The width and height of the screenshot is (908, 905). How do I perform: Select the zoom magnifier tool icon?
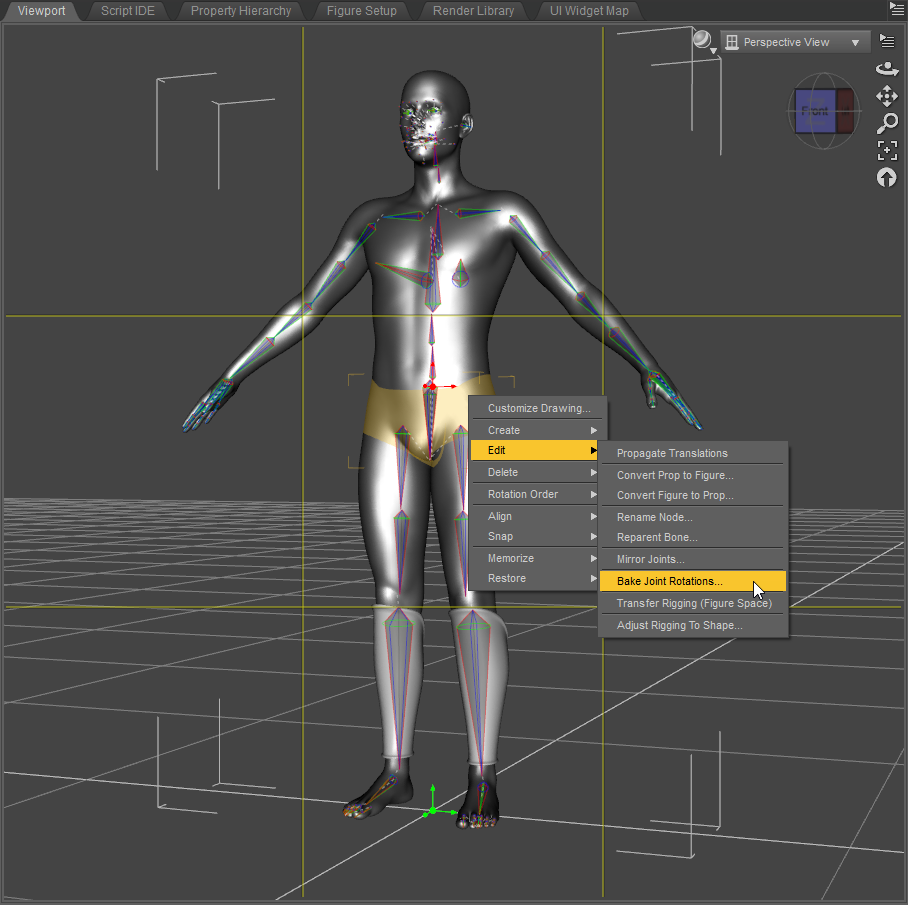coord(887,123)
